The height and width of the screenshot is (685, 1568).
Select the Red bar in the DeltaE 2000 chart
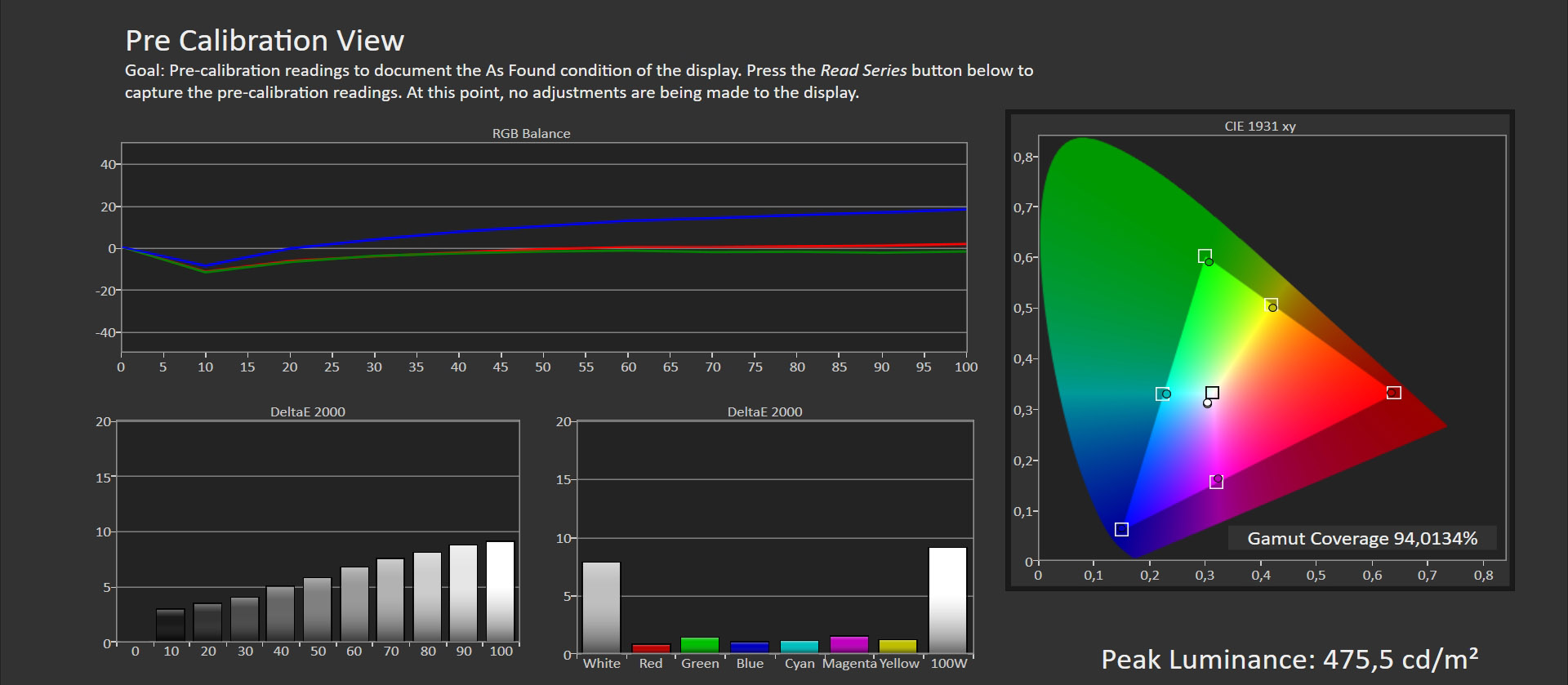click(651, 648)
